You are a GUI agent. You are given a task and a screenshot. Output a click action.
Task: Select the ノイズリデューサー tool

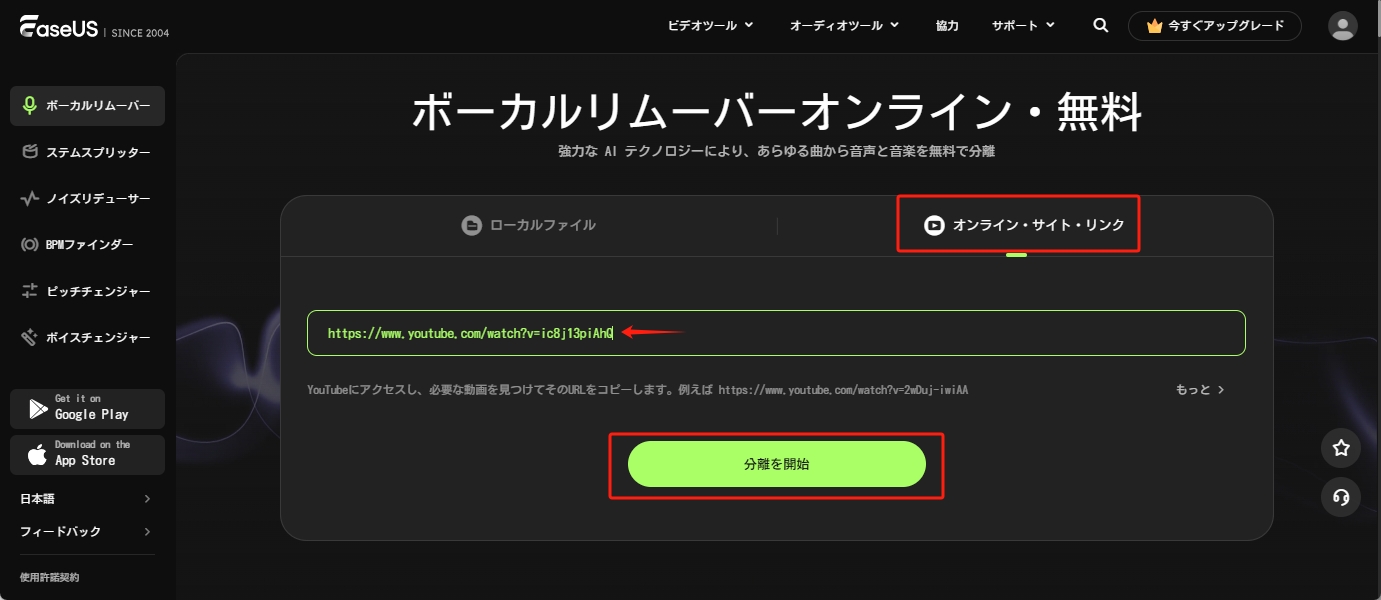pyautogui.click(x=87, y=198)
